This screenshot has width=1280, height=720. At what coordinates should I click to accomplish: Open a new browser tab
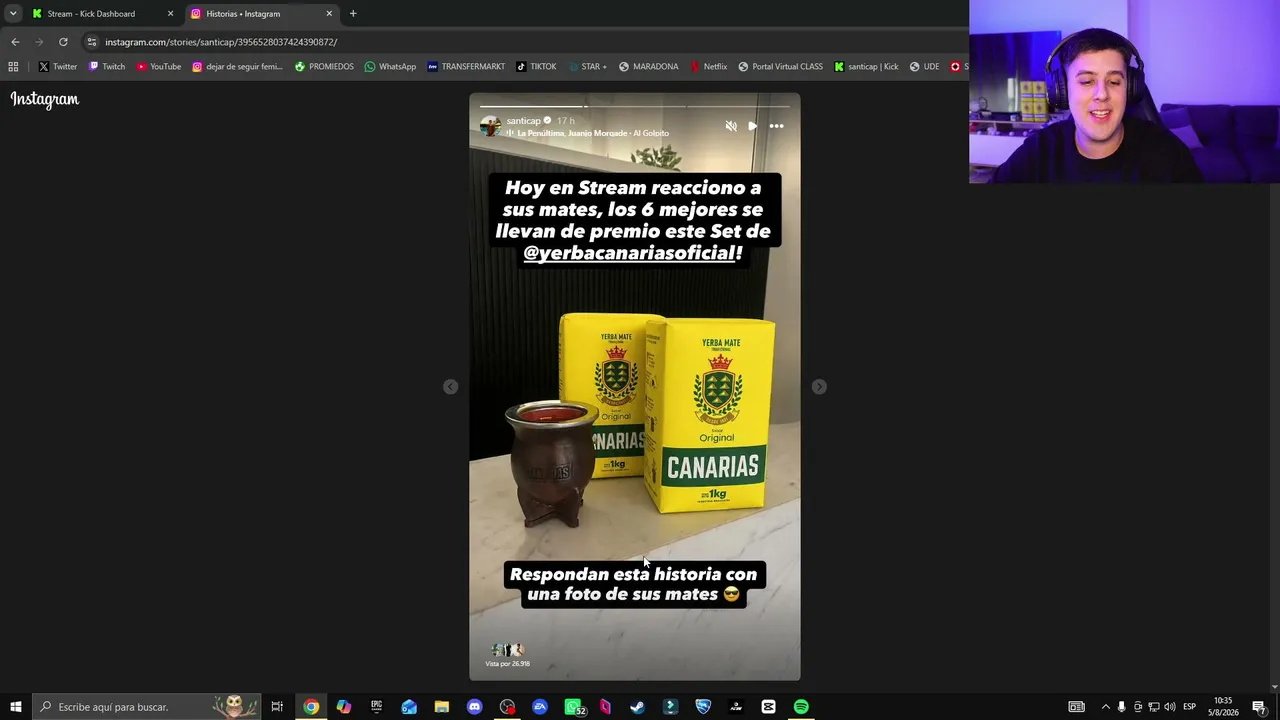(x=353, y=14)
